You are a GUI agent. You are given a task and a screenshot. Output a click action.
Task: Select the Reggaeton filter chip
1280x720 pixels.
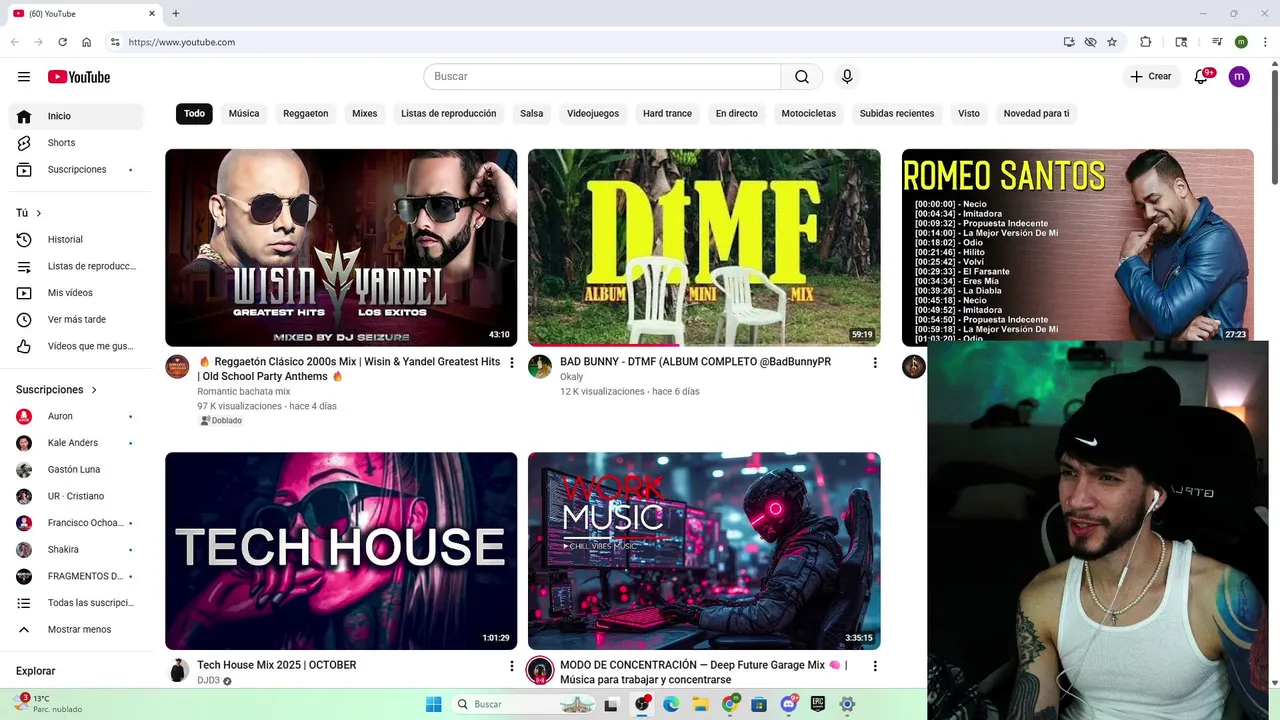[x=305, y=114]
